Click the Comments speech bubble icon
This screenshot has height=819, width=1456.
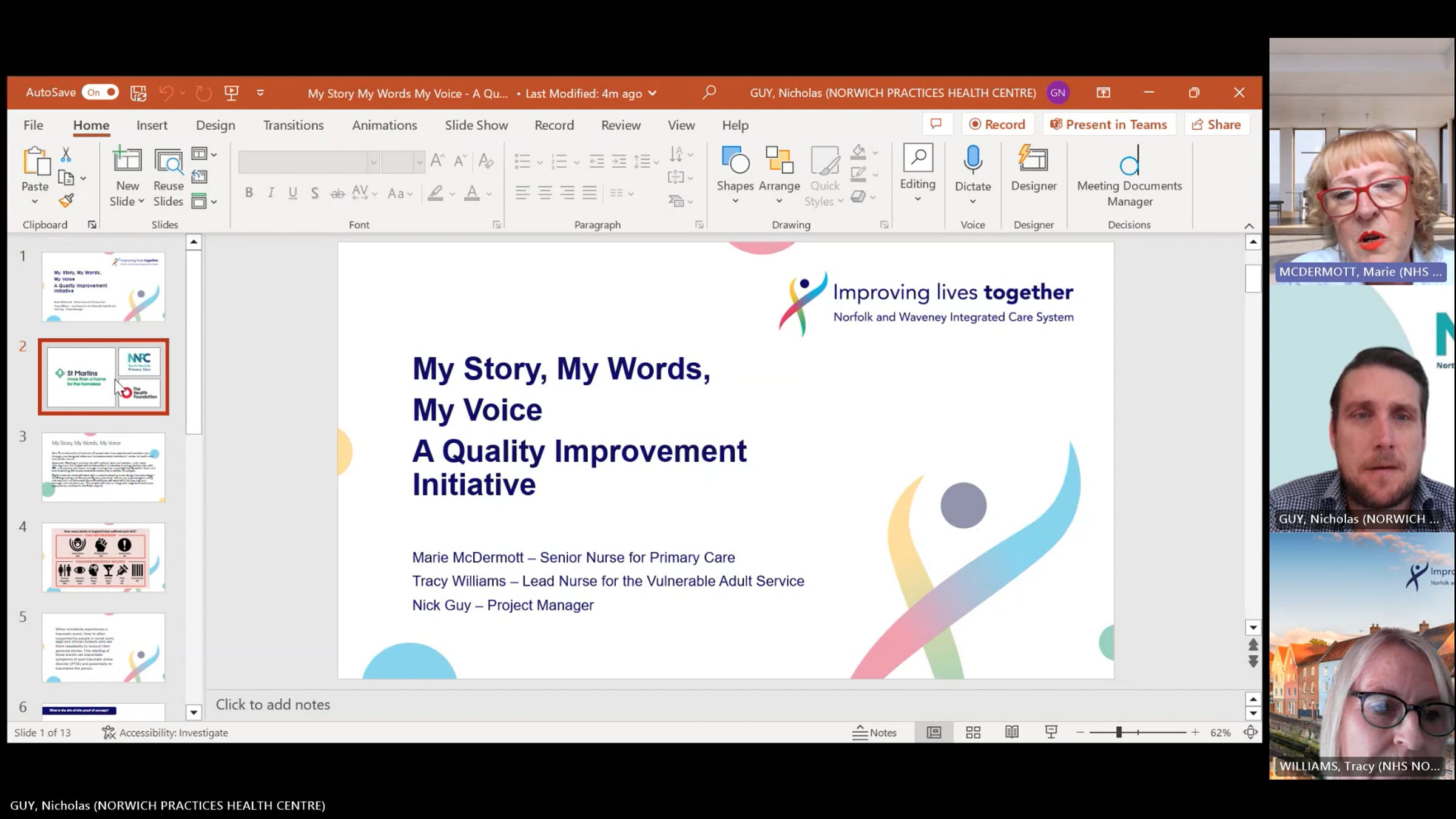coord(936,124)
